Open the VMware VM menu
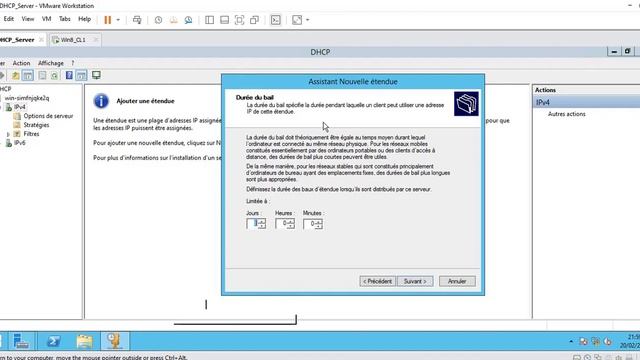 pos(47,19)
